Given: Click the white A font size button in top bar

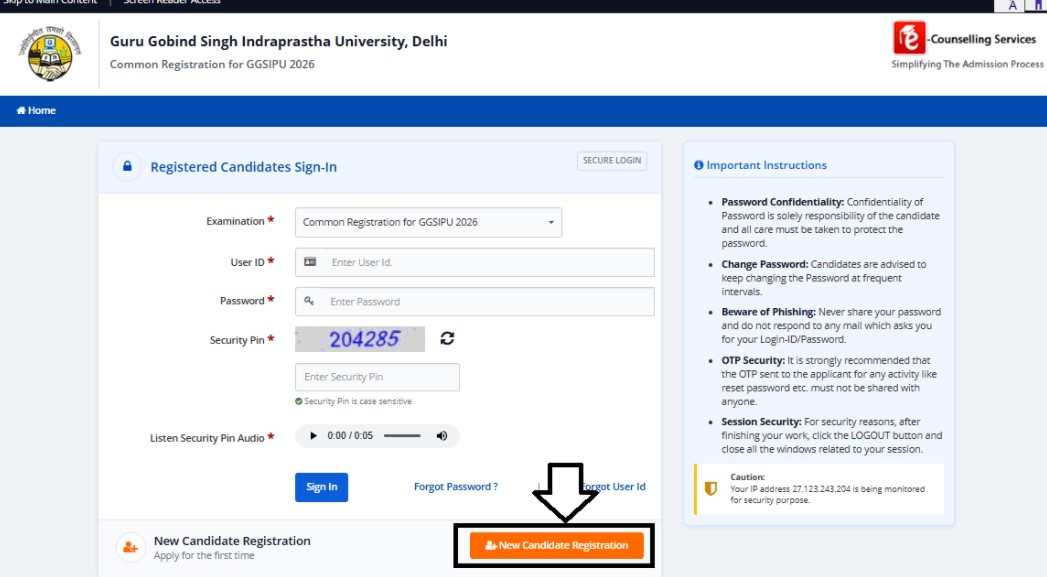Looking at the screenshot, I should point(1012,5).
